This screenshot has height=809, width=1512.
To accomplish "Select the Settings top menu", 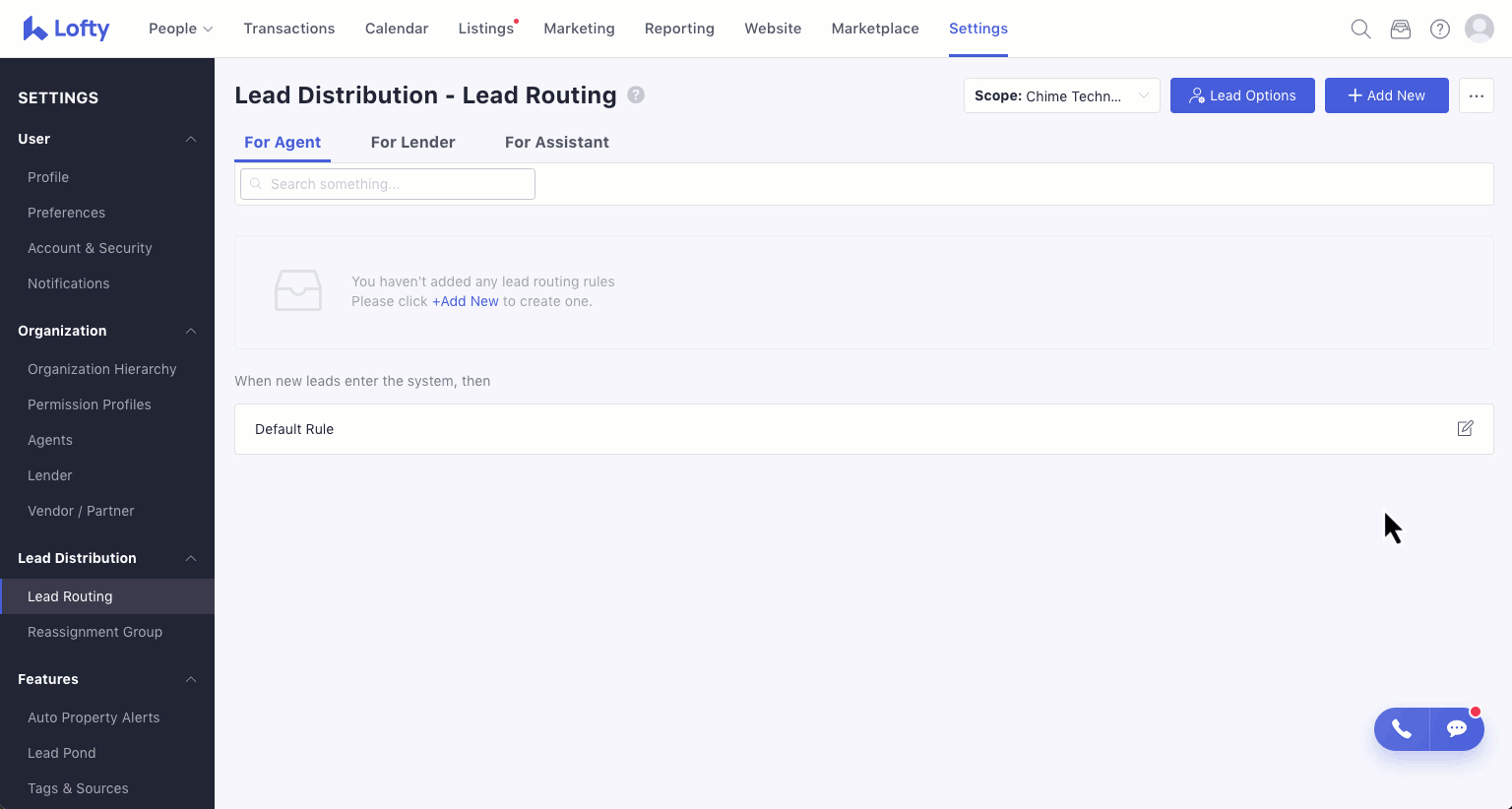I will point(978,29).
